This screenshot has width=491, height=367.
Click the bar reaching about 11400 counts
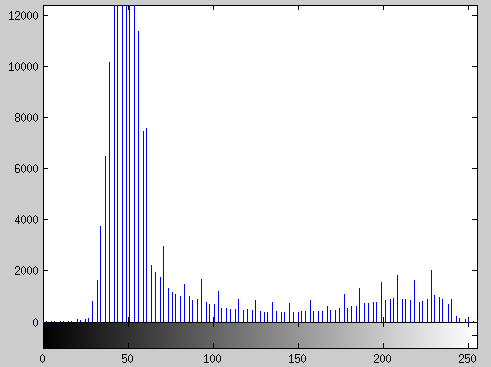point(138,177)
